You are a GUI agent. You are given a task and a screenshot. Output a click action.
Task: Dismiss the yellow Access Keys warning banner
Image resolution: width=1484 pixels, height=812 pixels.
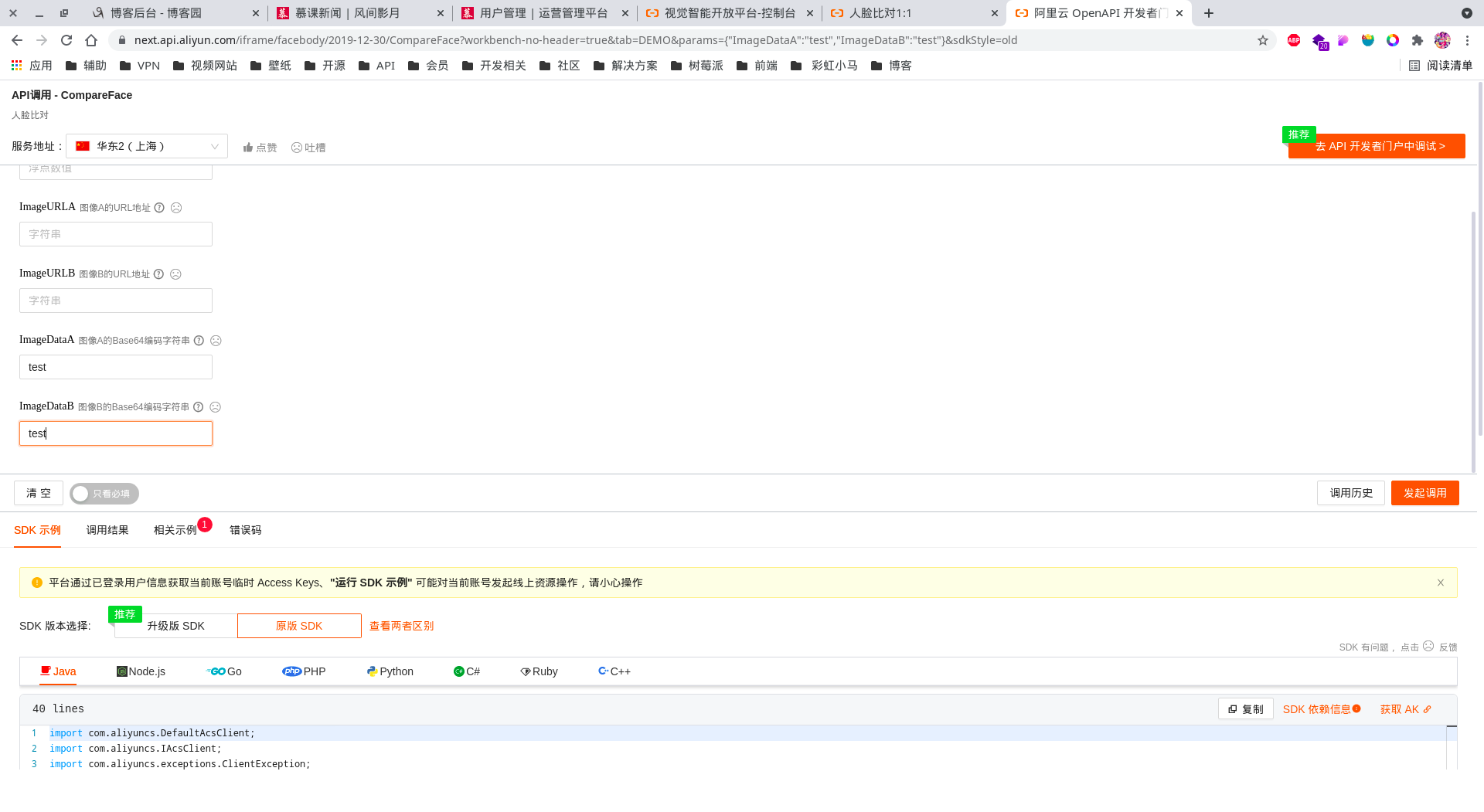(1441, 583)
